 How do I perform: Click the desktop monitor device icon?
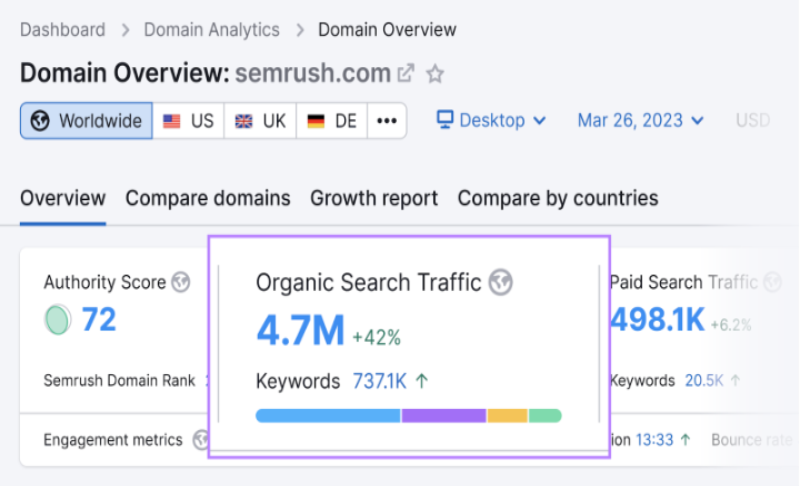[445, 121]
